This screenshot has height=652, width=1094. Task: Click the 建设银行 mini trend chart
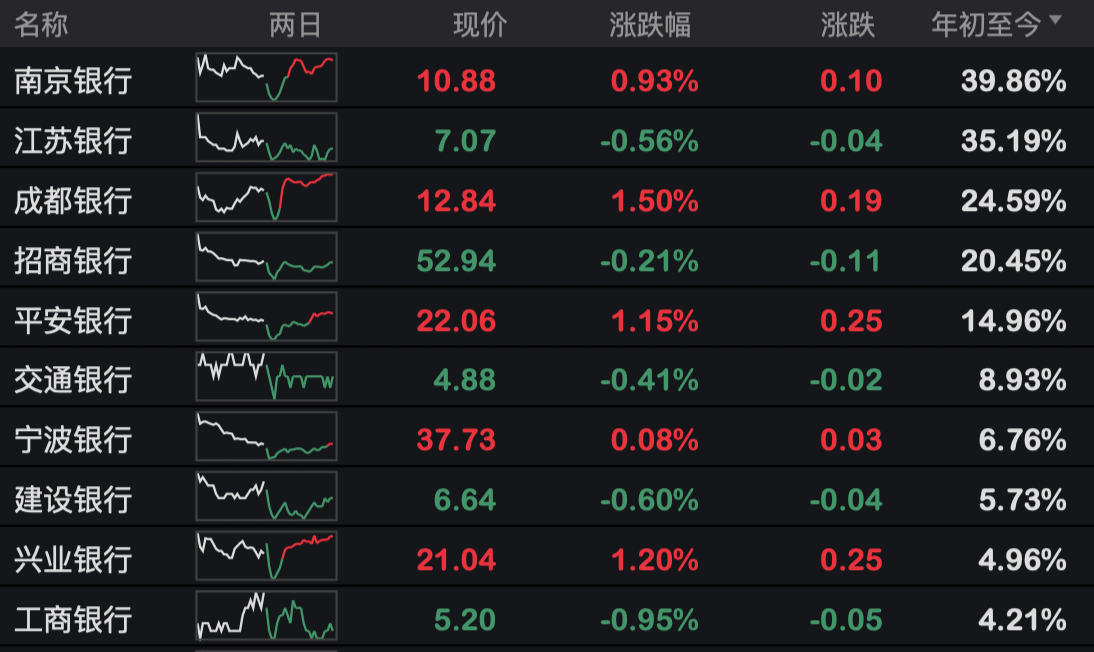coord(266,497)
